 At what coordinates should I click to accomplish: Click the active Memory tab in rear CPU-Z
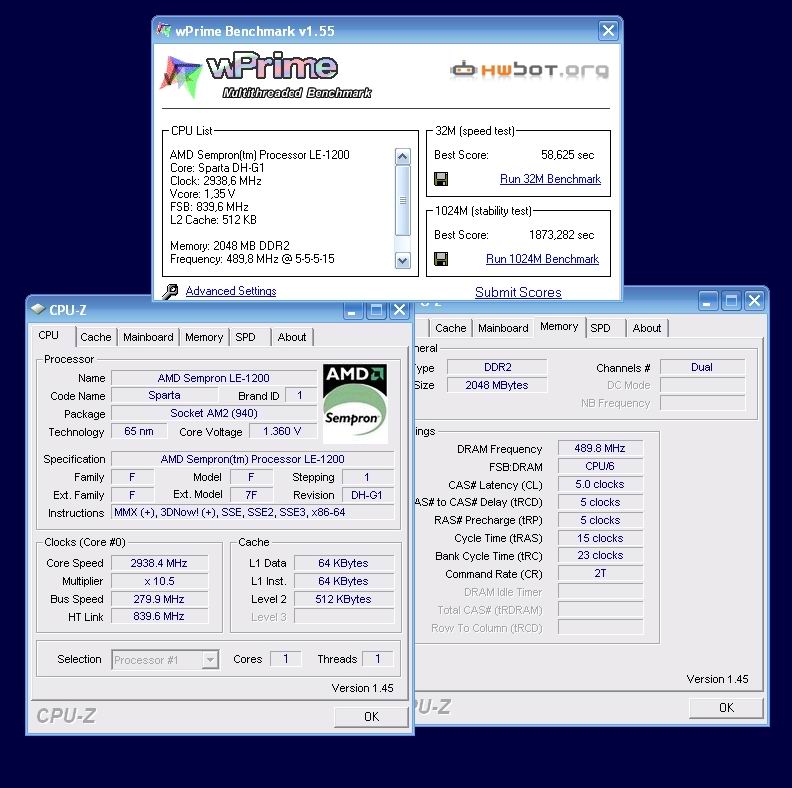tap(559, 326)
